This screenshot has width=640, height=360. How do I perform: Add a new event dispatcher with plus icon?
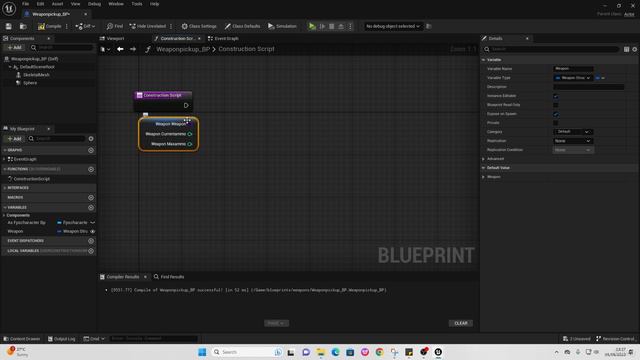coord(91,241)
